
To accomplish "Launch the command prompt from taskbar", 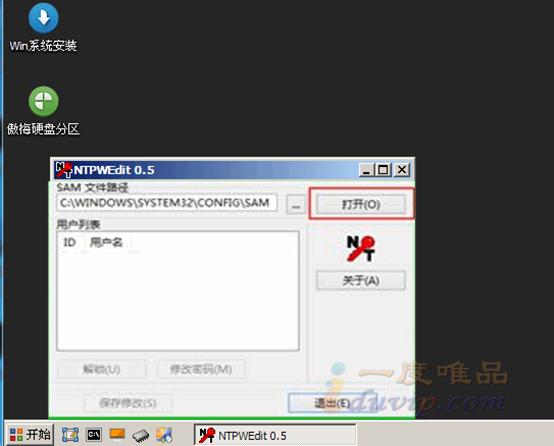I will (x=94, y=435).
